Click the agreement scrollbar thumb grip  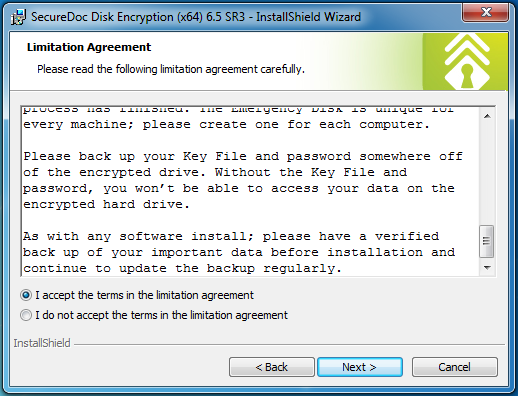[x=487, y=241]
